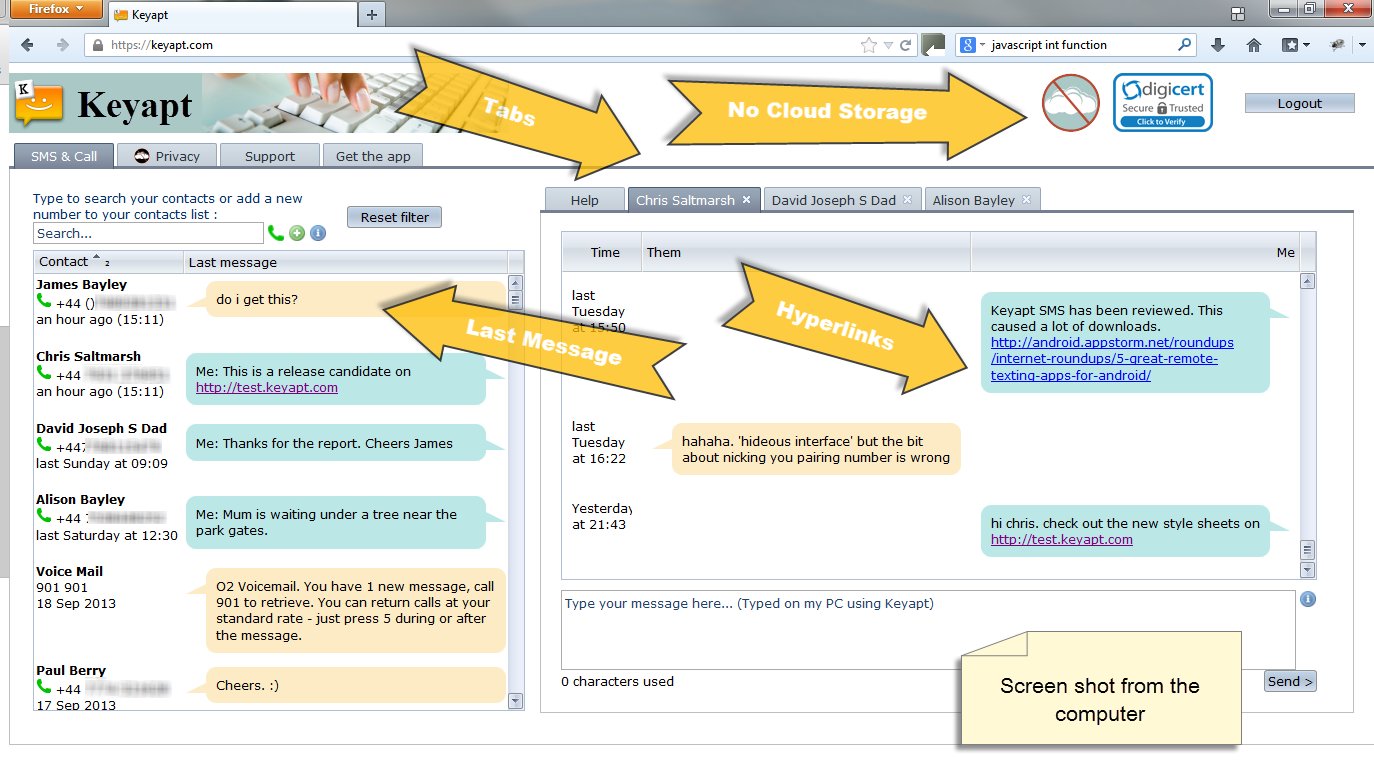Call Chris Saltmarsh using his phone icon
Image resolution: width=1374 pixels, height=768 pixels.
point(44,373)
